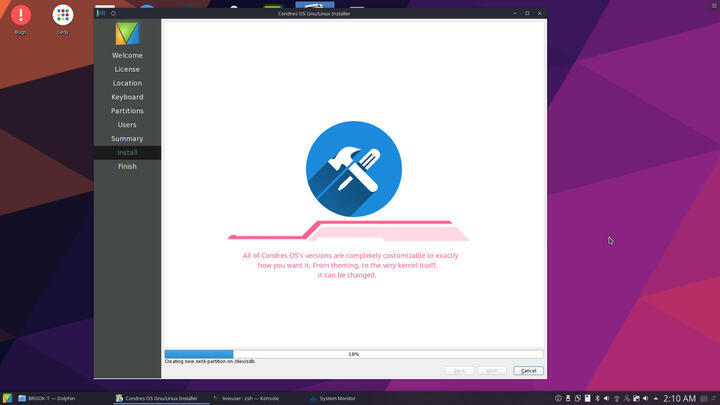Click the hammer and screwdriver slideshow image

(354, 169)
